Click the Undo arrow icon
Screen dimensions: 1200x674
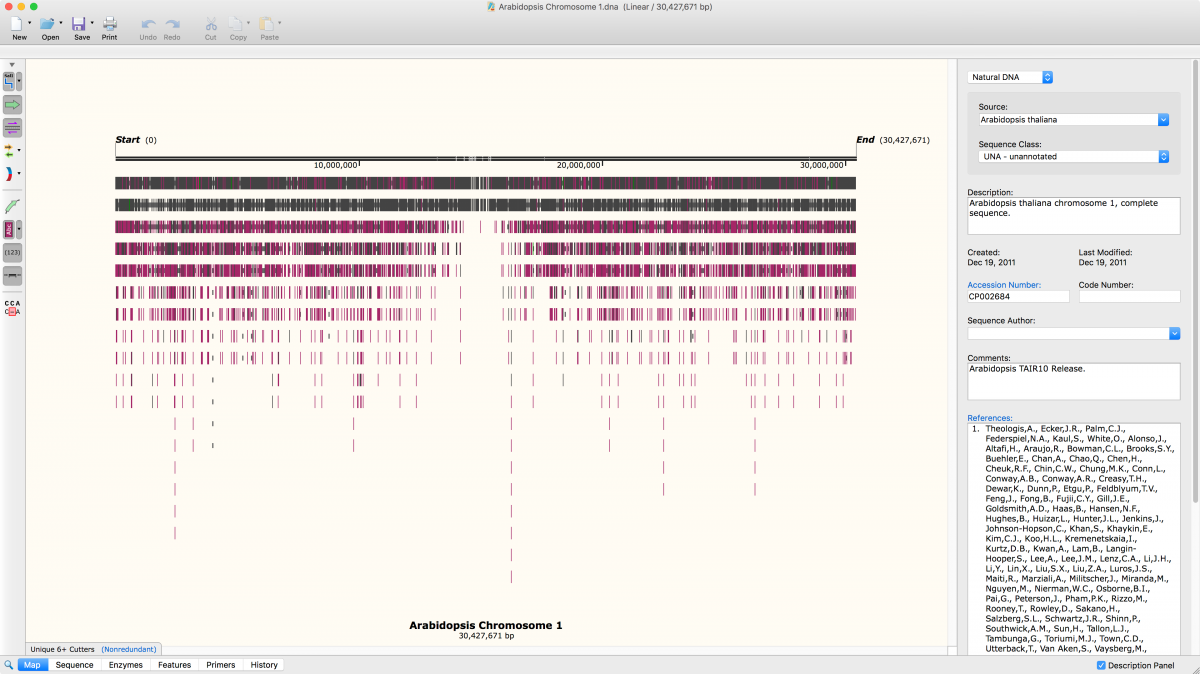tap(148, 23)
